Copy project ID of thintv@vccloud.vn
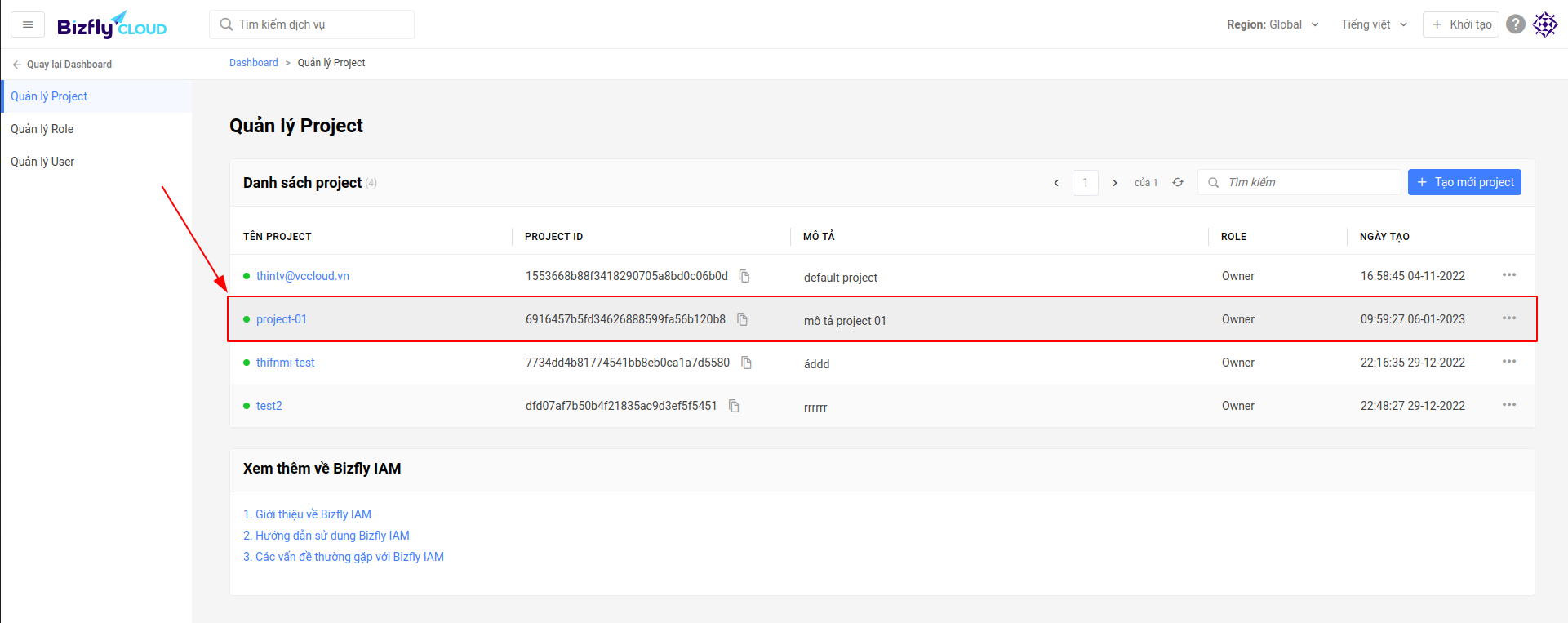The width and height of the screenshot is (1568, 623). click(x=744, y=276)
